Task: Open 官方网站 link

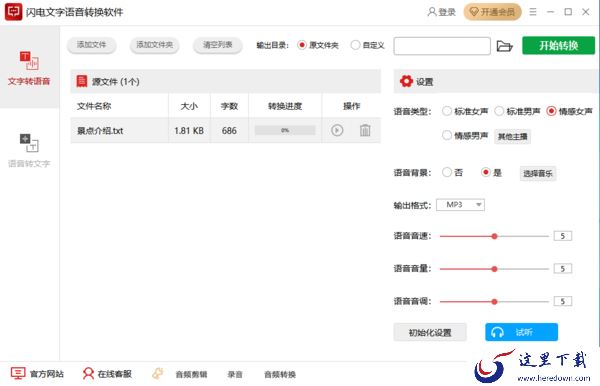Action: (x=38, y=374)
